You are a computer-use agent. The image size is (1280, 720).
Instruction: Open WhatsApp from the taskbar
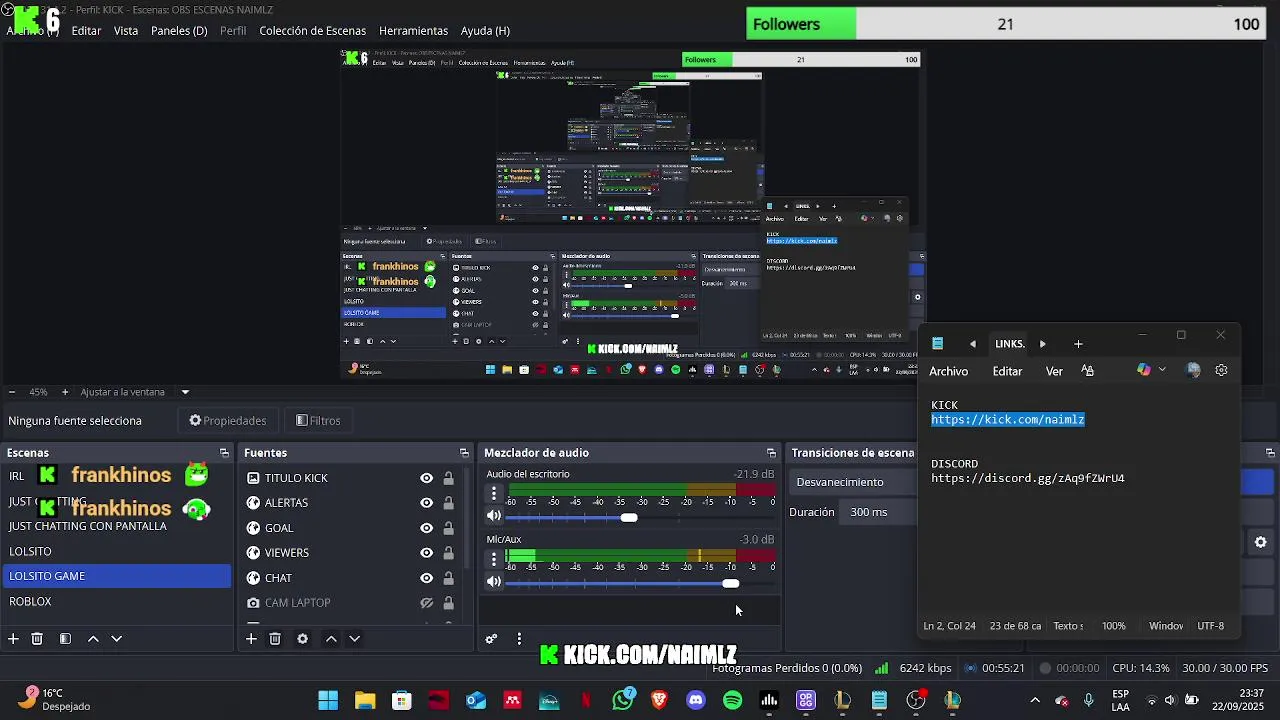coord(623,699)
